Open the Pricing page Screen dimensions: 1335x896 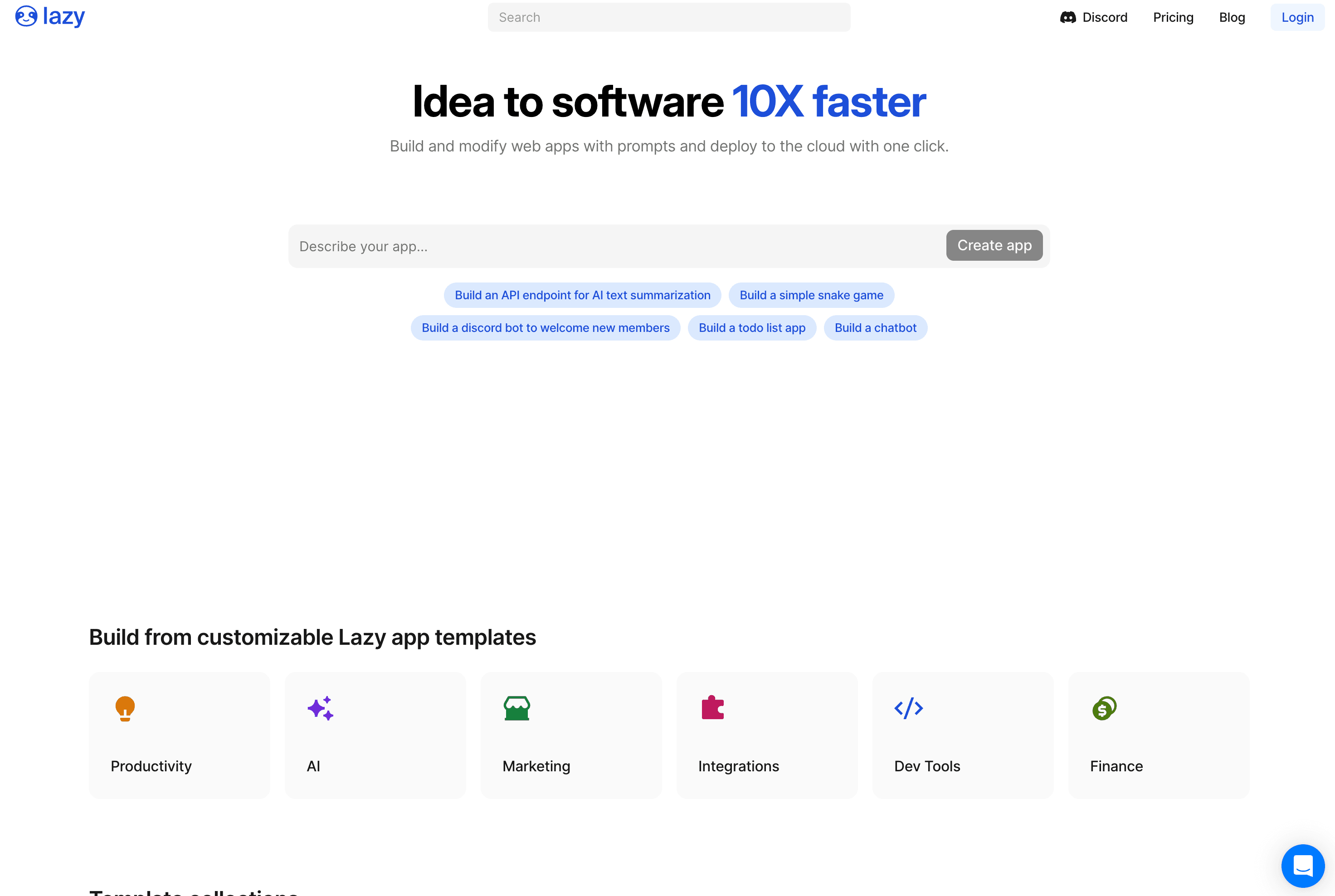[1173, 18]
